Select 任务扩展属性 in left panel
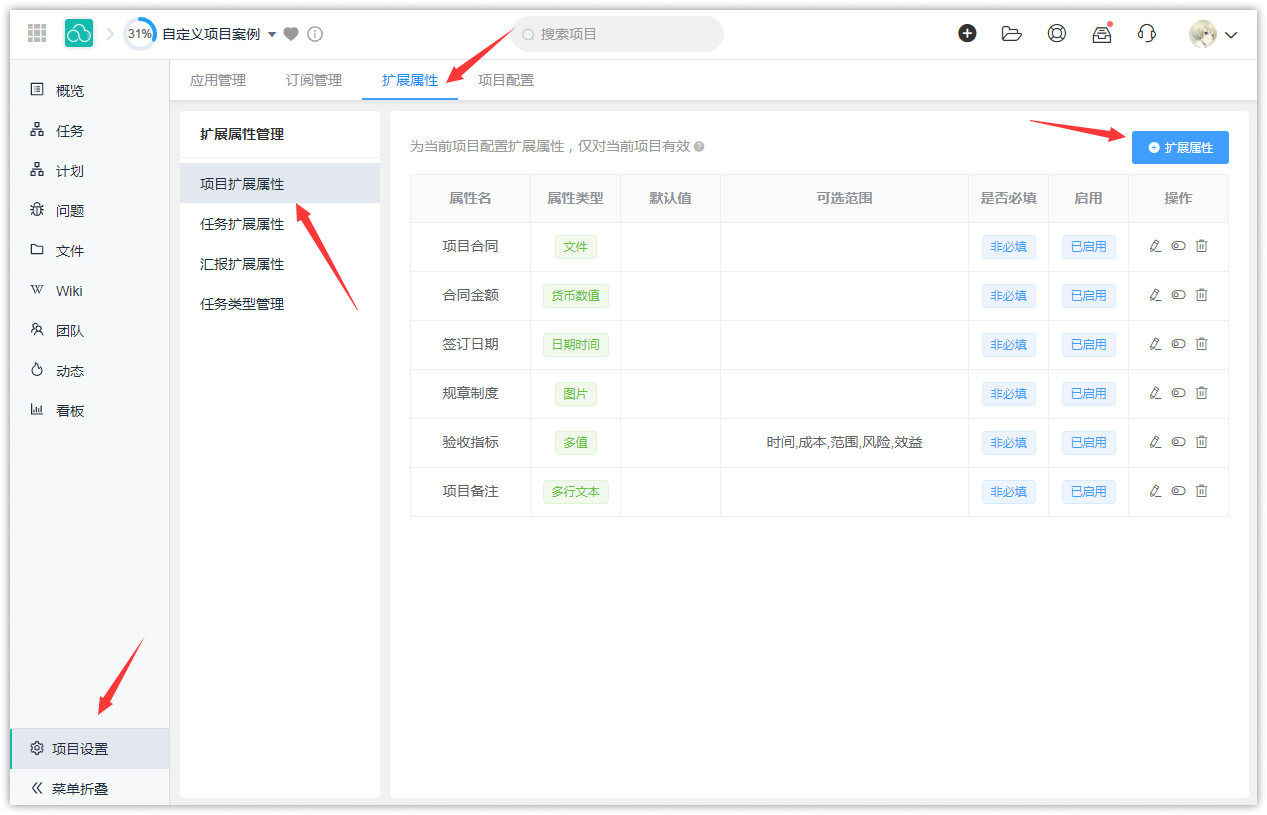The image size is (1267, 815). click(x=280, y=224)
